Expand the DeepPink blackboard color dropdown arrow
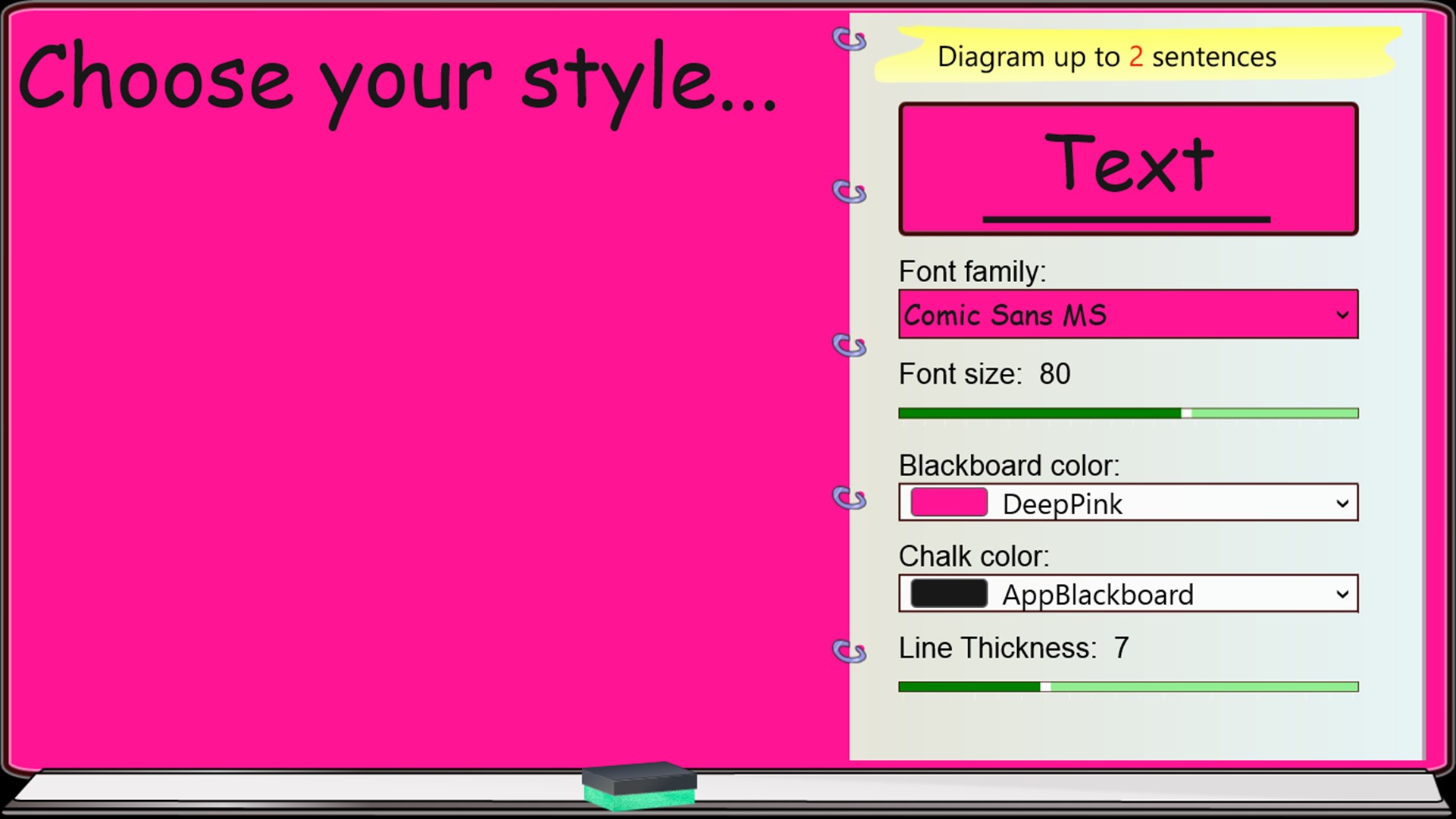The width and height of the screenshot is (1456, 819). pyautogui.click(x=1342, y=504)
